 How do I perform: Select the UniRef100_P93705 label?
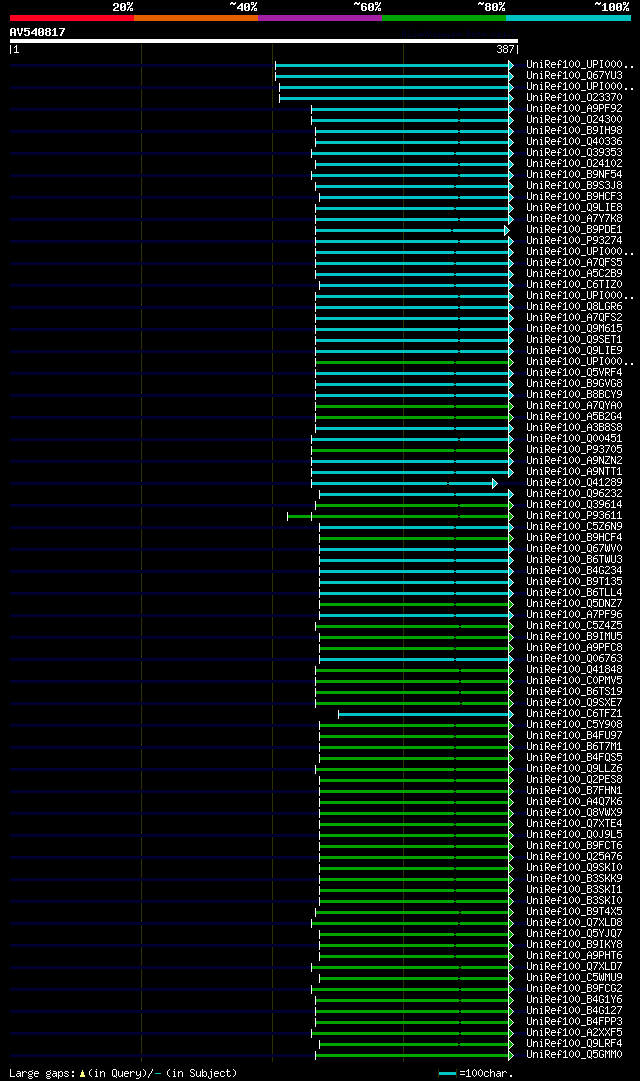574,449
